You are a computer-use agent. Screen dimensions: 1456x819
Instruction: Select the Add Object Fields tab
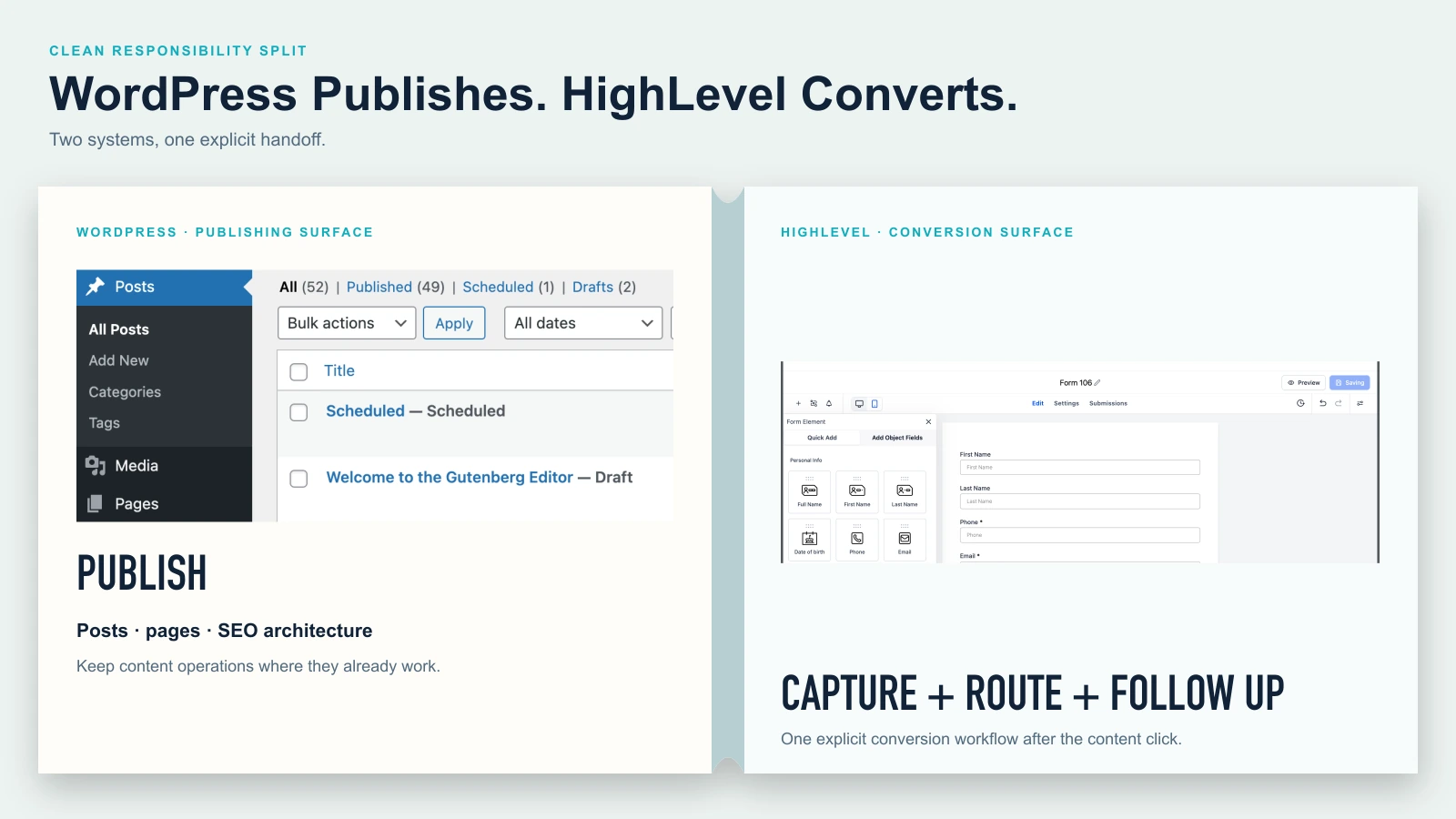[897, 438]
